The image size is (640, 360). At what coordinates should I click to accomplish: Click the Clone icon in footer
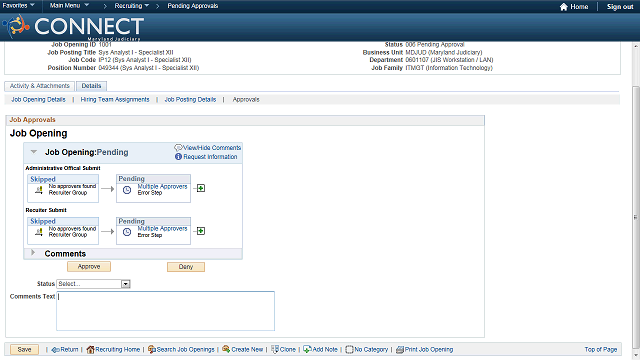click(x=275, y=349)
